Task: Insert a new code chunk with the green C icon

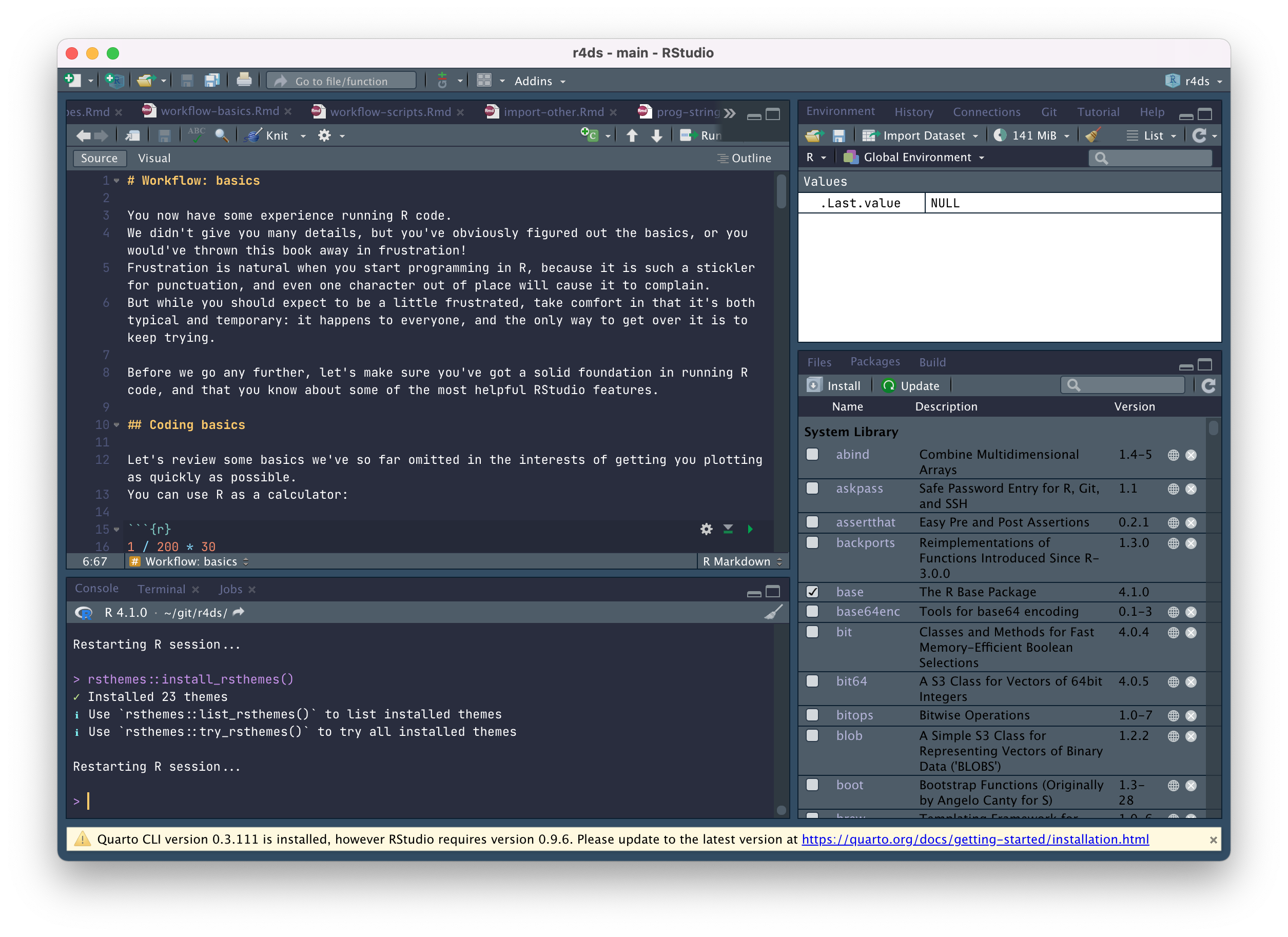Action: (591, 135)
